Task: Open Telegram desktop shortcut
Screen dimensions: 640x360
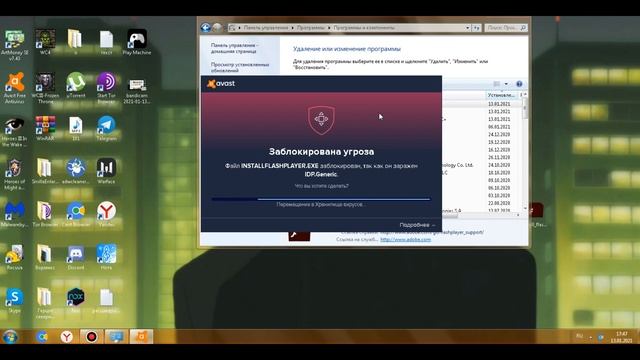Action: 106,128
